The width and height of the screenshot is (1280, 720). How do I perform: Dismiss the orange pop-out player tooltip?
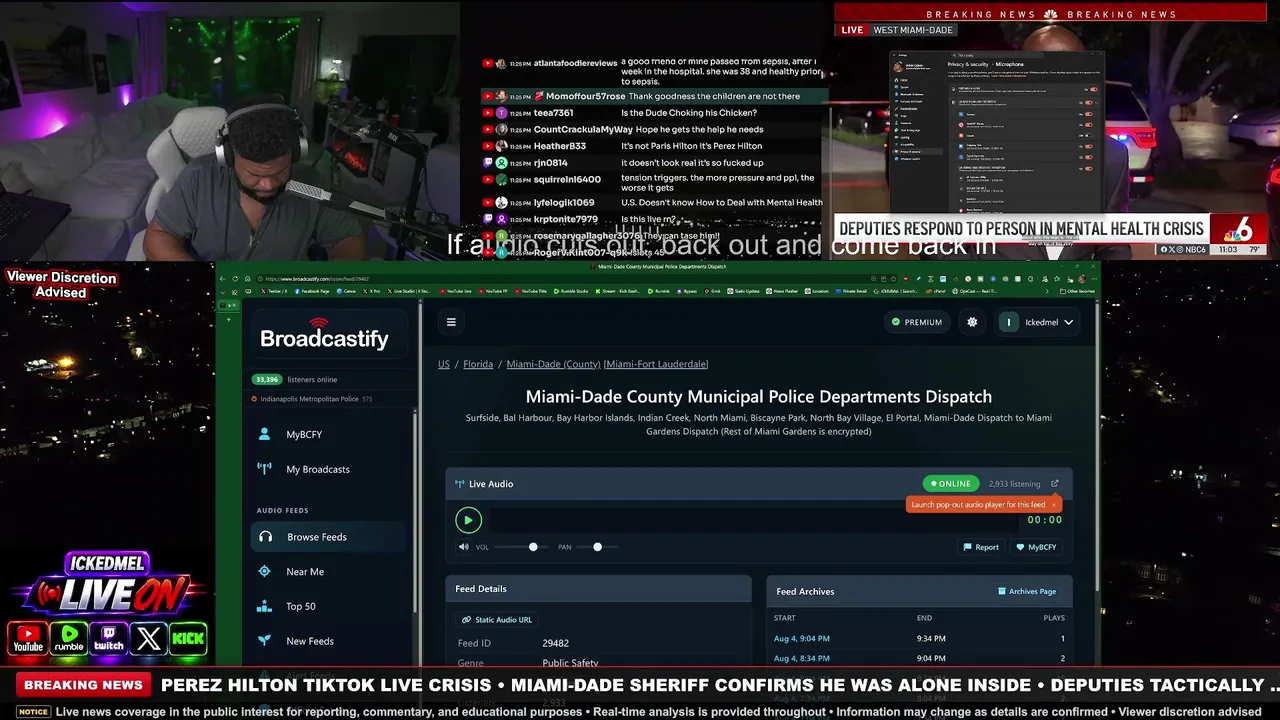tap(1053, 505)
